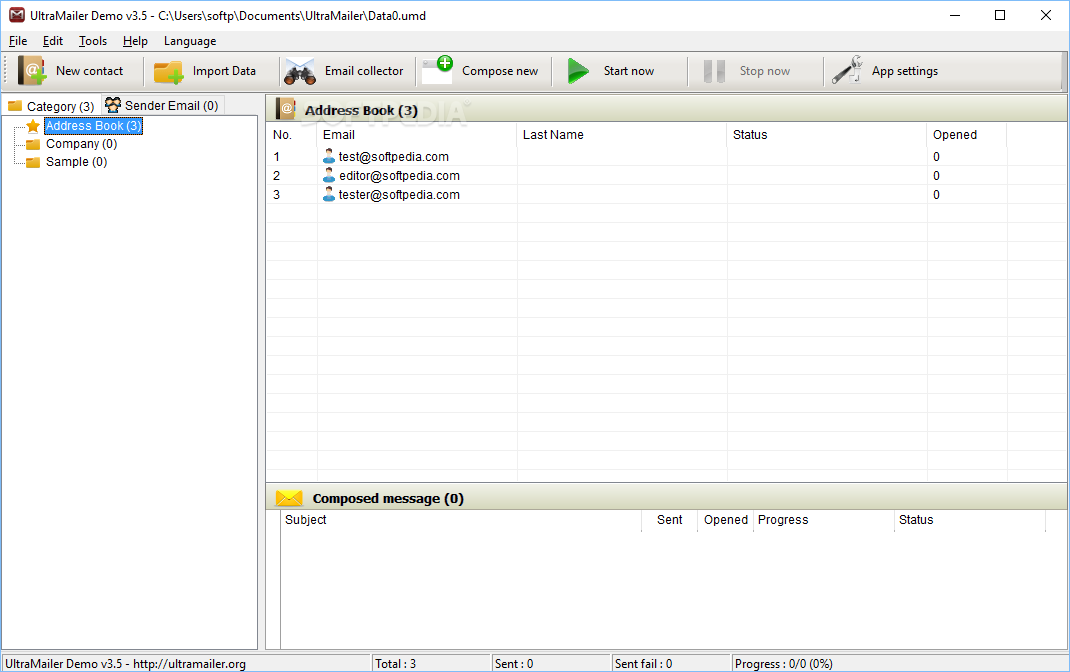Open the Edit menu

tap(53, 41)
